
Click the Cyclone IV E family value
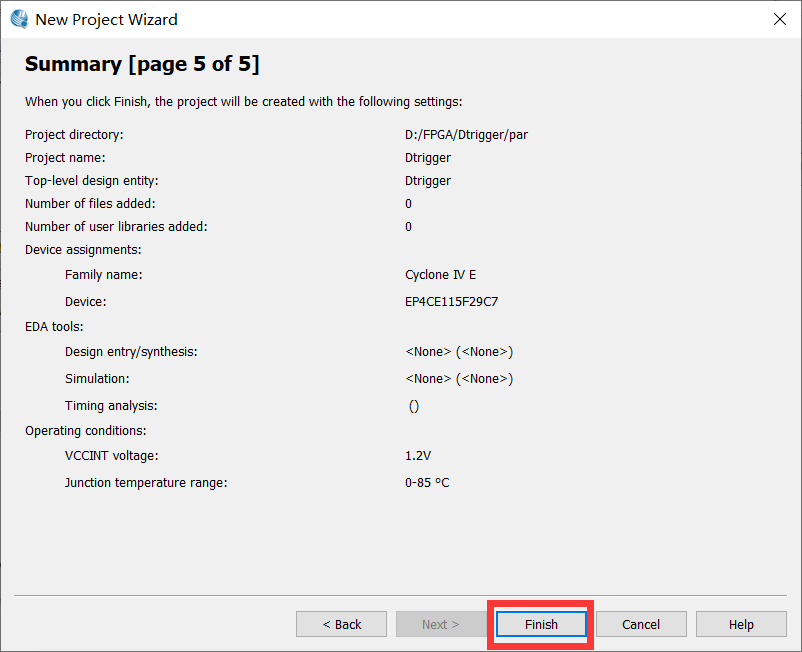(x=440, y=275)
